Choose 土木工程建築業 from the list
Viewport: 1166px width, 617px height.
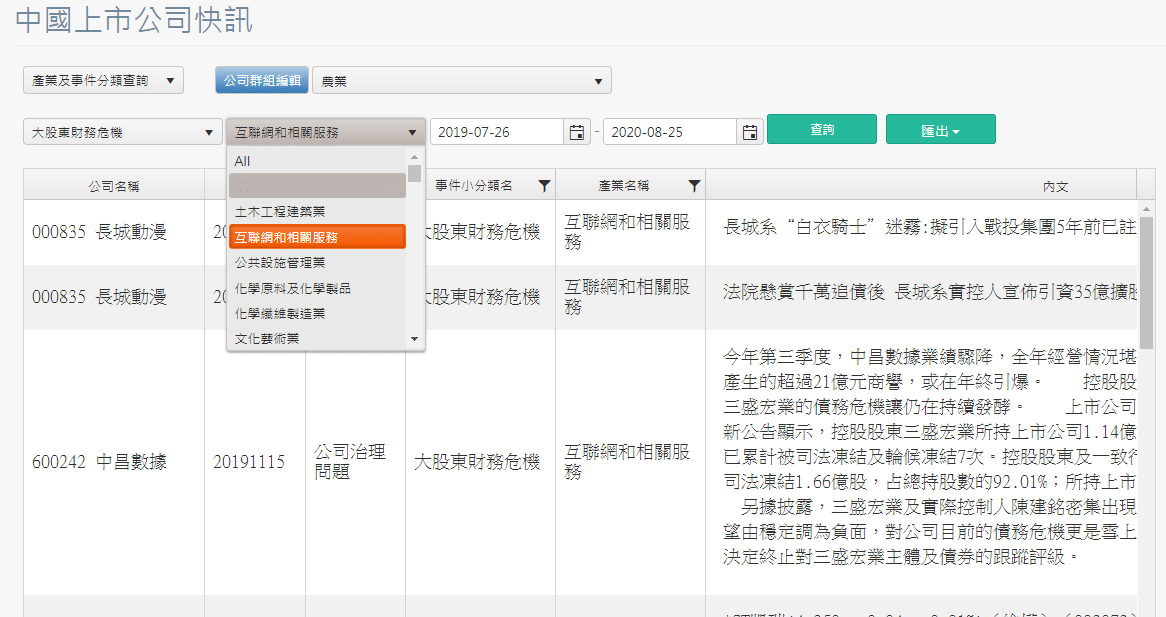(x=280, y=212)
